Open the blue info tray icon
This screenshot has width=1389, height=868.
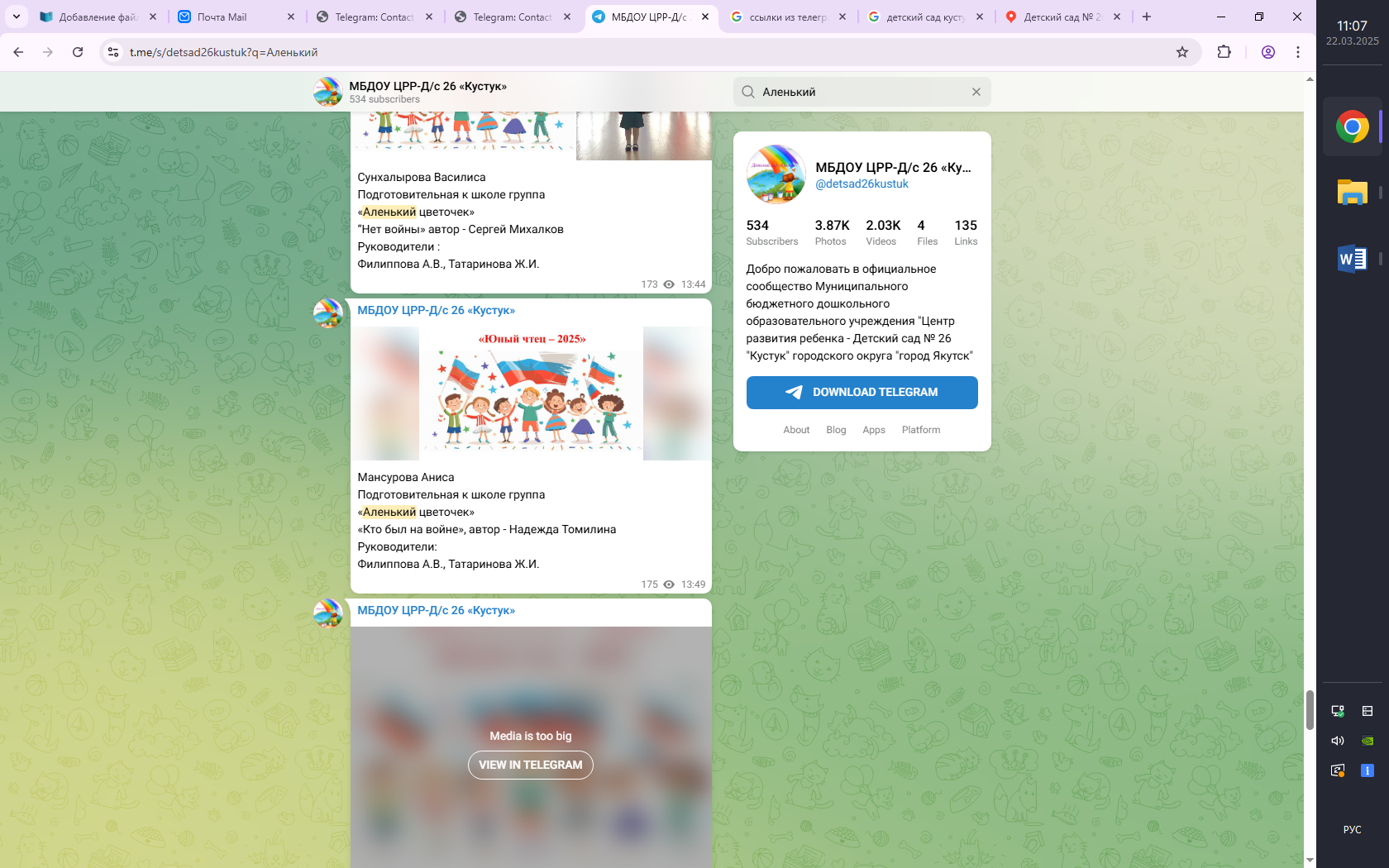1368,770
